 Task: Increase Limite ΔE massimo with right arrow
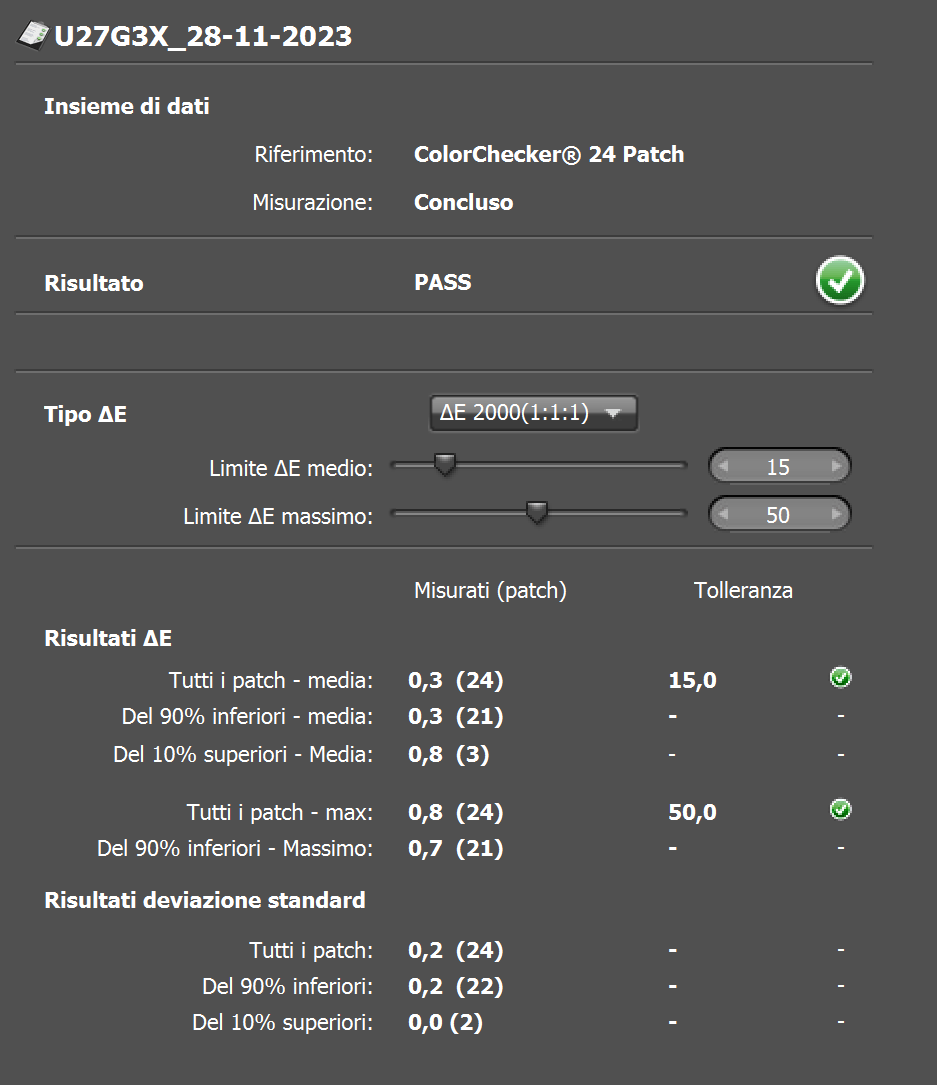click(x=836, y=514)
